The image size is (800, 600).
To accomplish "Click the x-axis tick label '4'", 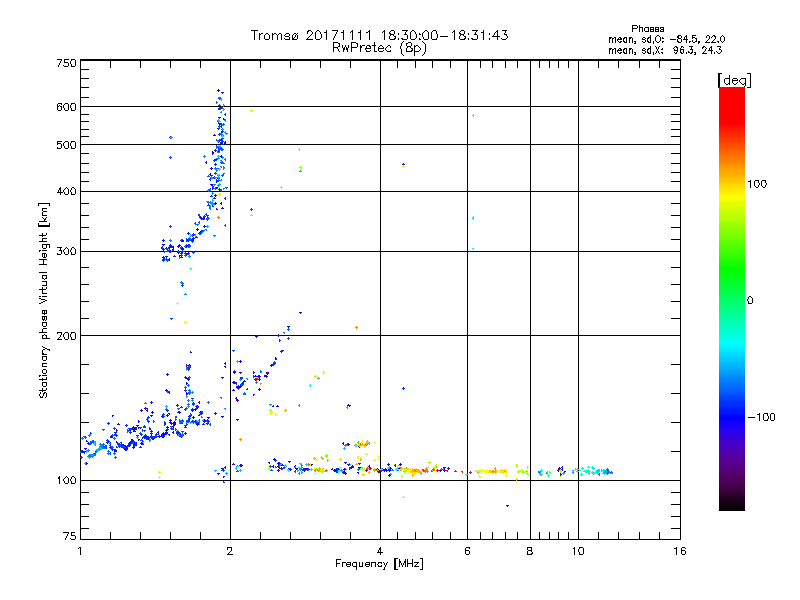I will click(x=380, y=551).
